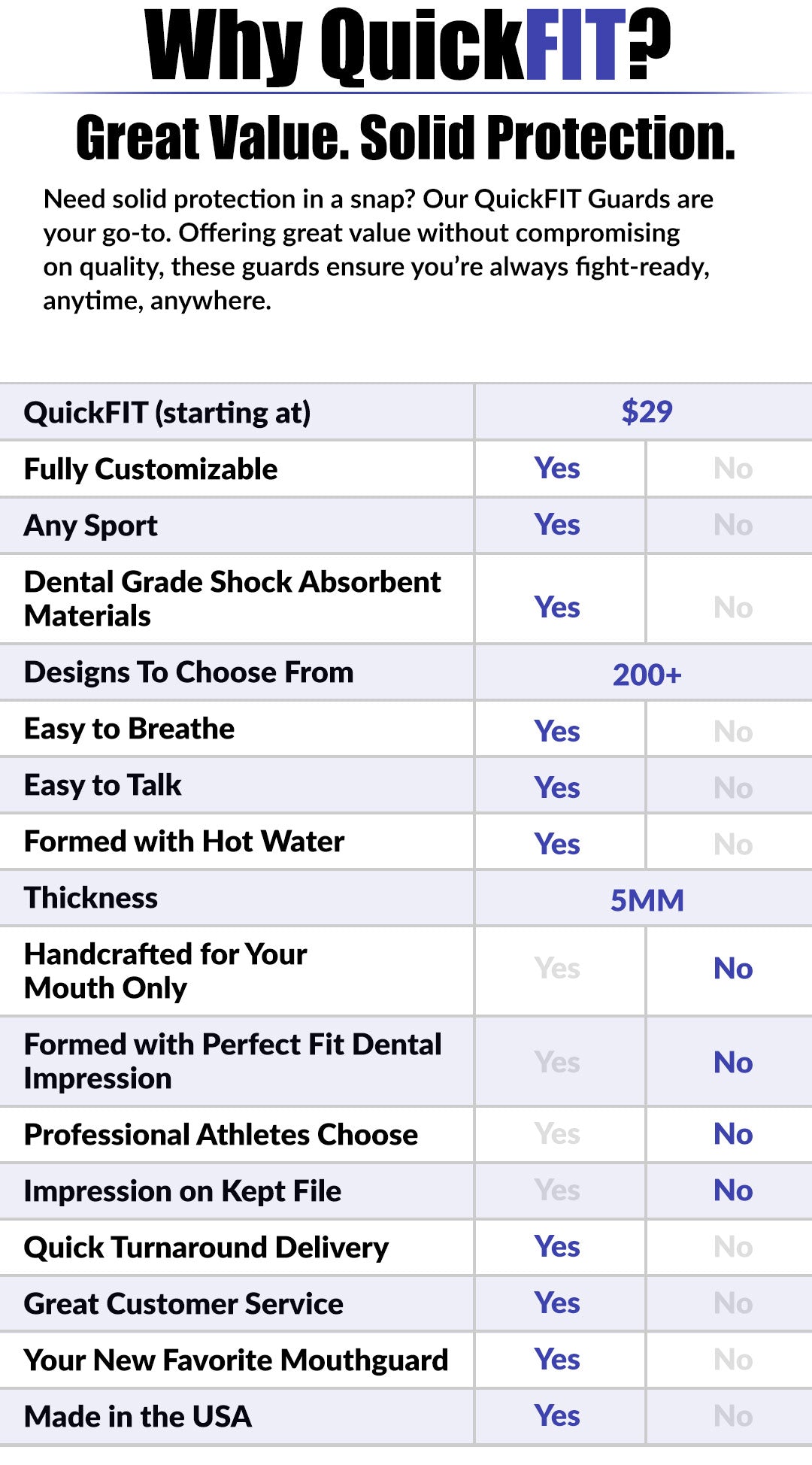Click the 5MM thickness value
The width and height of the screenshot is (812, 1465).
pos(647,900)
